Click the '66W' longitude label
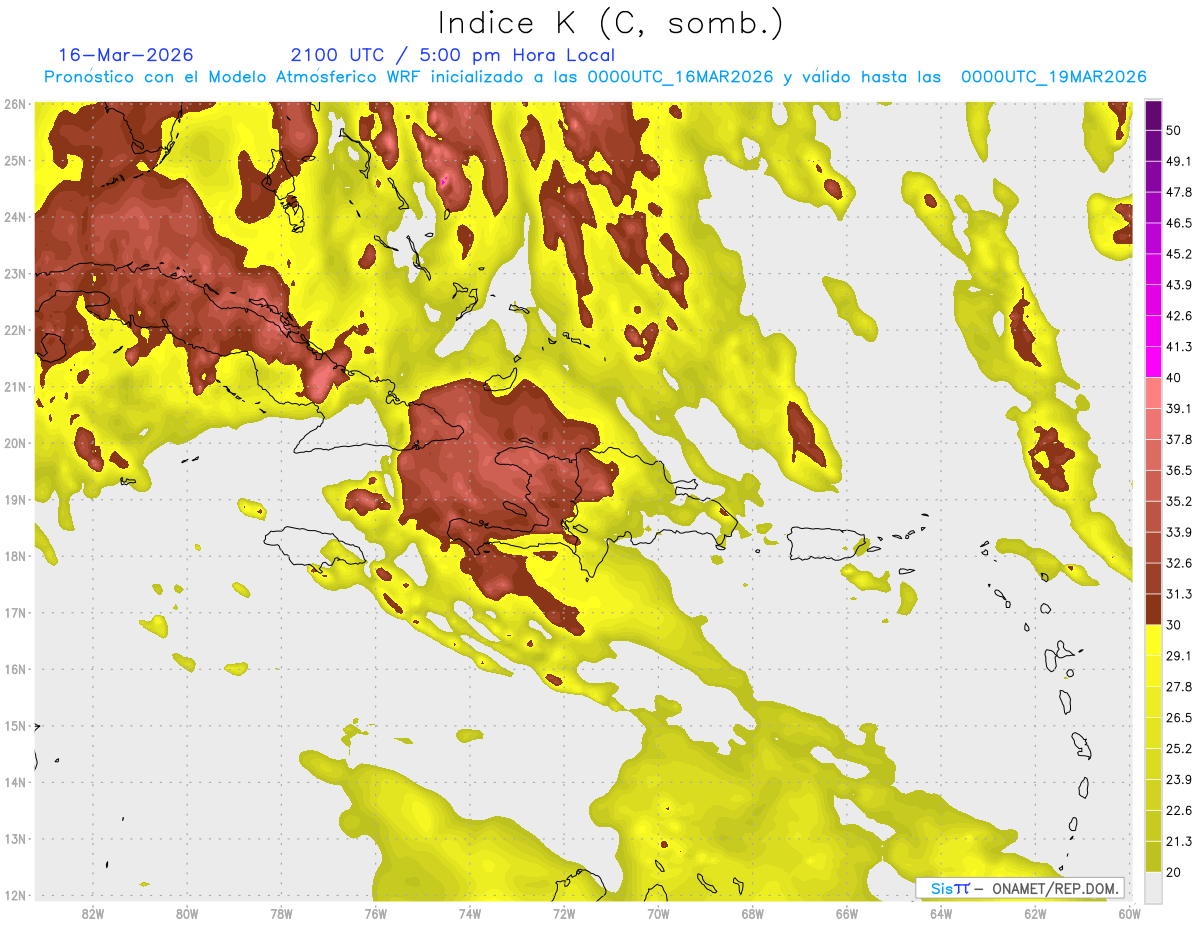 (x=847, y=913)
